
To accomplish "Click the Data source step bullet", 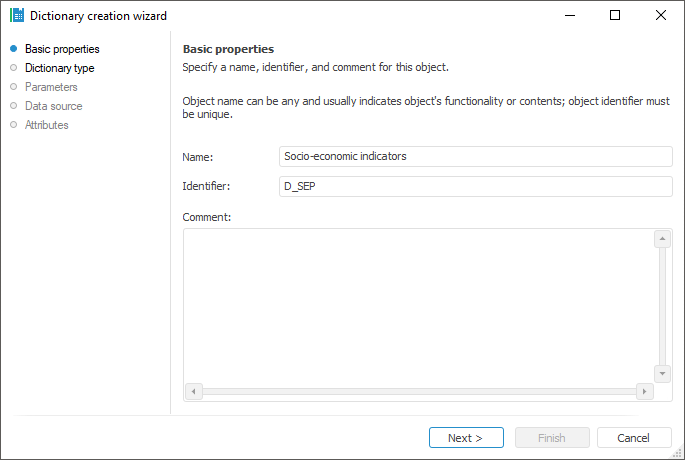I will click(13, 106).
